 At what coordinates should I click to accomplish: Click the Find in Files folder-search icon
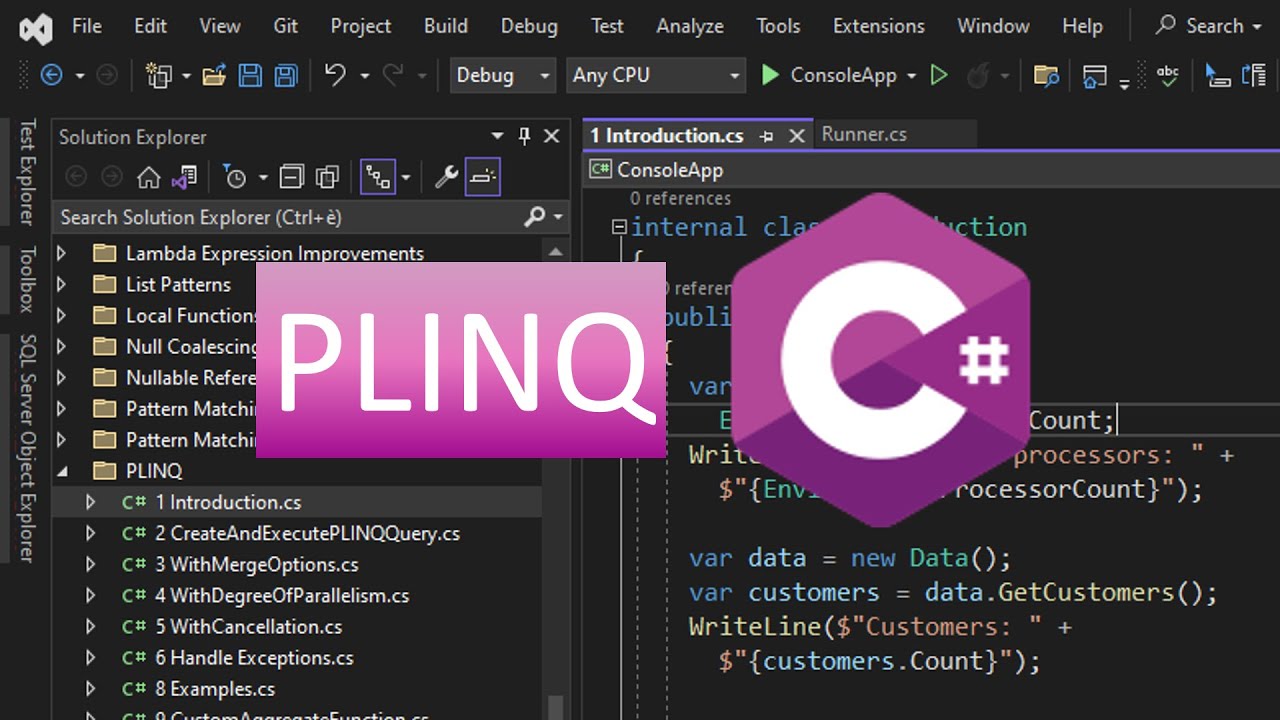[1046, 75]
